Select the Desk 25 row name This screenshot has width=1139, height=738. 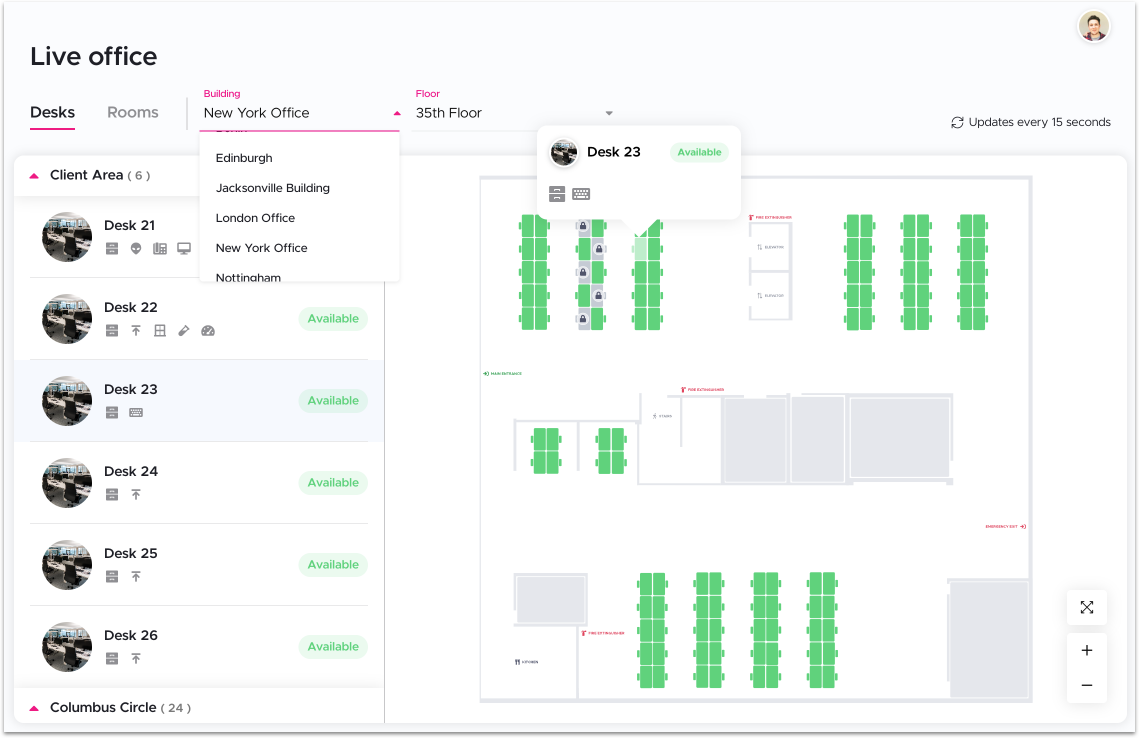click(x=131, y=554)
